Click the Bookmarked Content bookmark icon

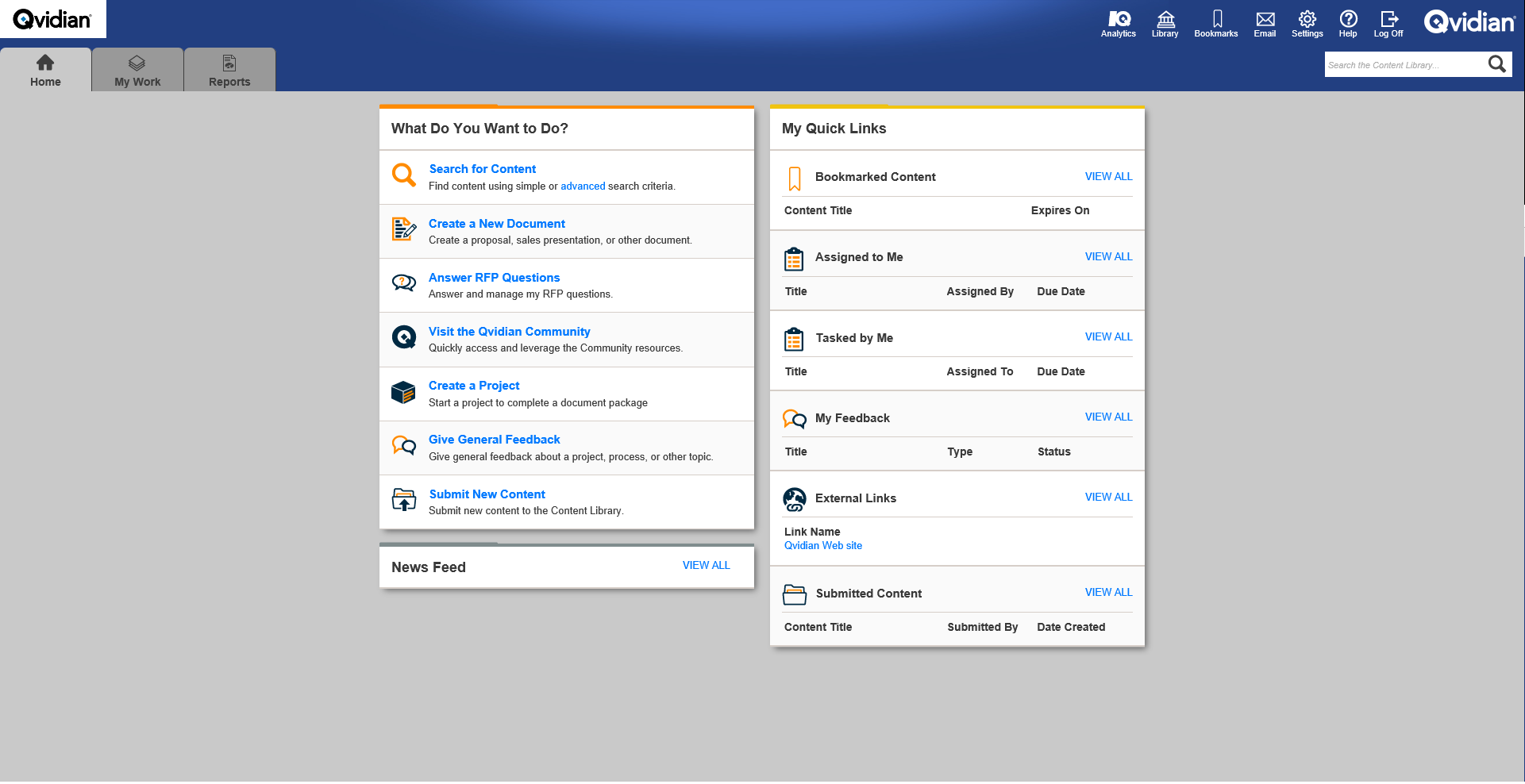[x=795, y=179]
